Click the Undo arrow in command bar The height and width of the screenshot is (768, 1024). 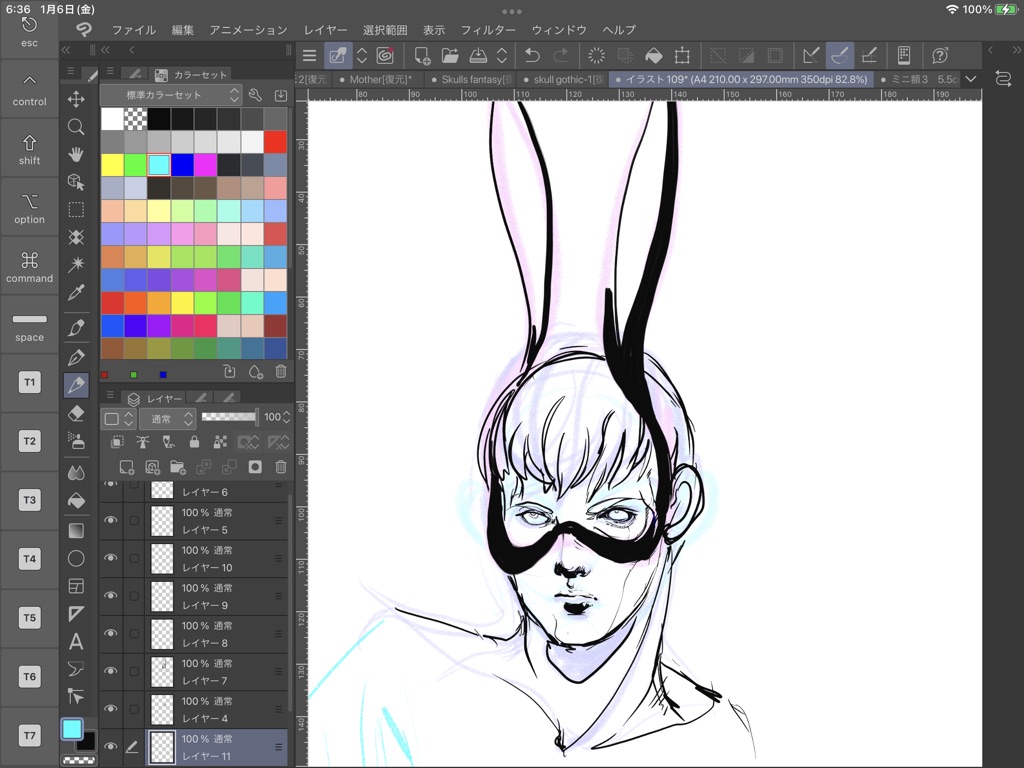(532, 56)
